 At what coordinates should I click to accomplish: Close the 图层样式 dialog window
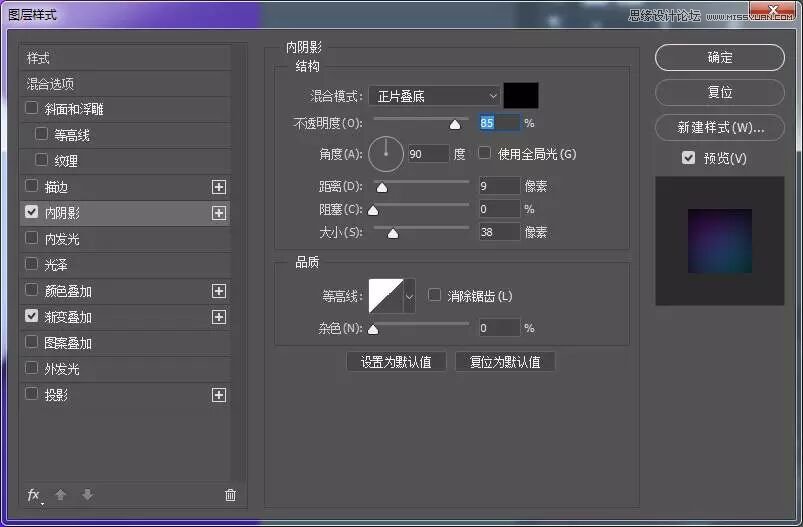point(773,10)
